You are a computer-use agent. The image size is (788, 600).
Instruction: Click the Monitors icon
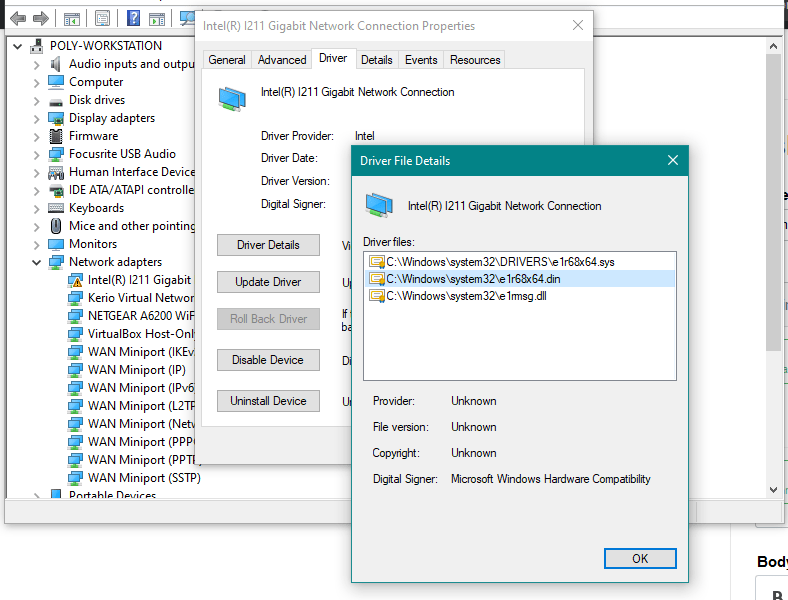[56, 244]
